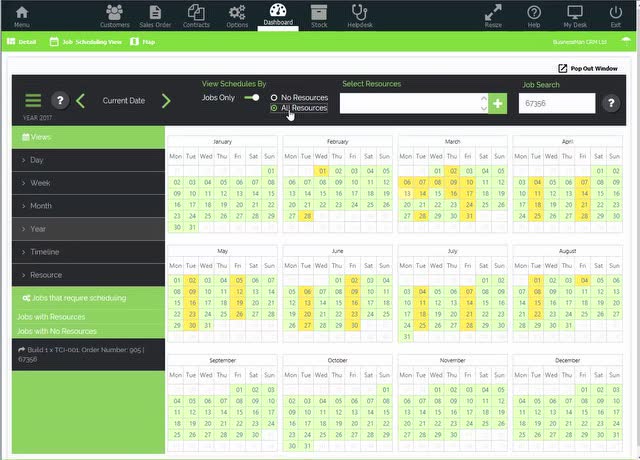The height and width of the screenshot is (460, 640).
Task: Switch to the Detail tab
Action: (x=22, y=42)
